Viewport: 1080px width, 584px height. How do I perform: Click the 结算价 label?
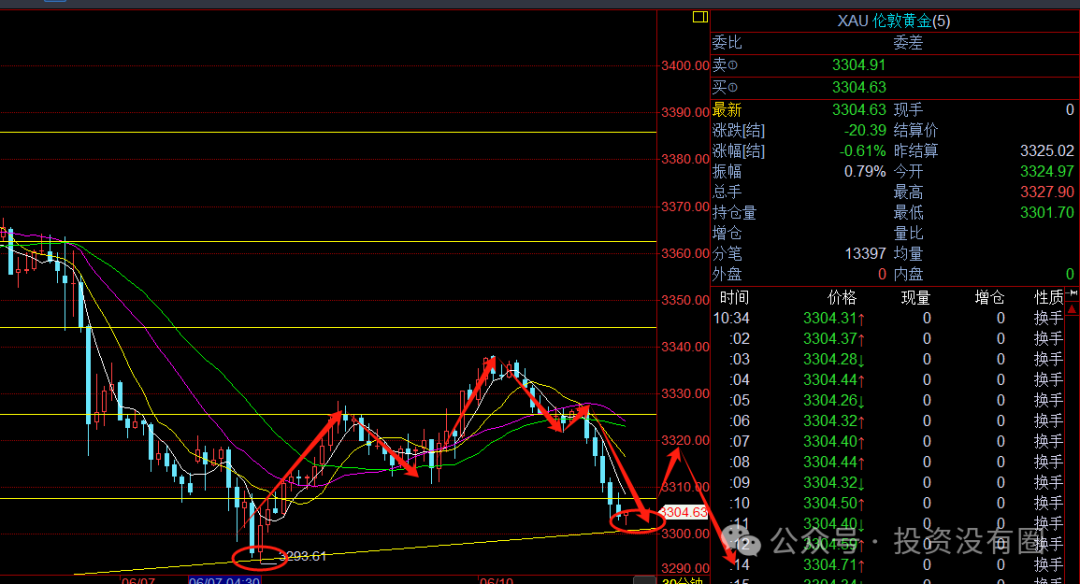[916, 130]
